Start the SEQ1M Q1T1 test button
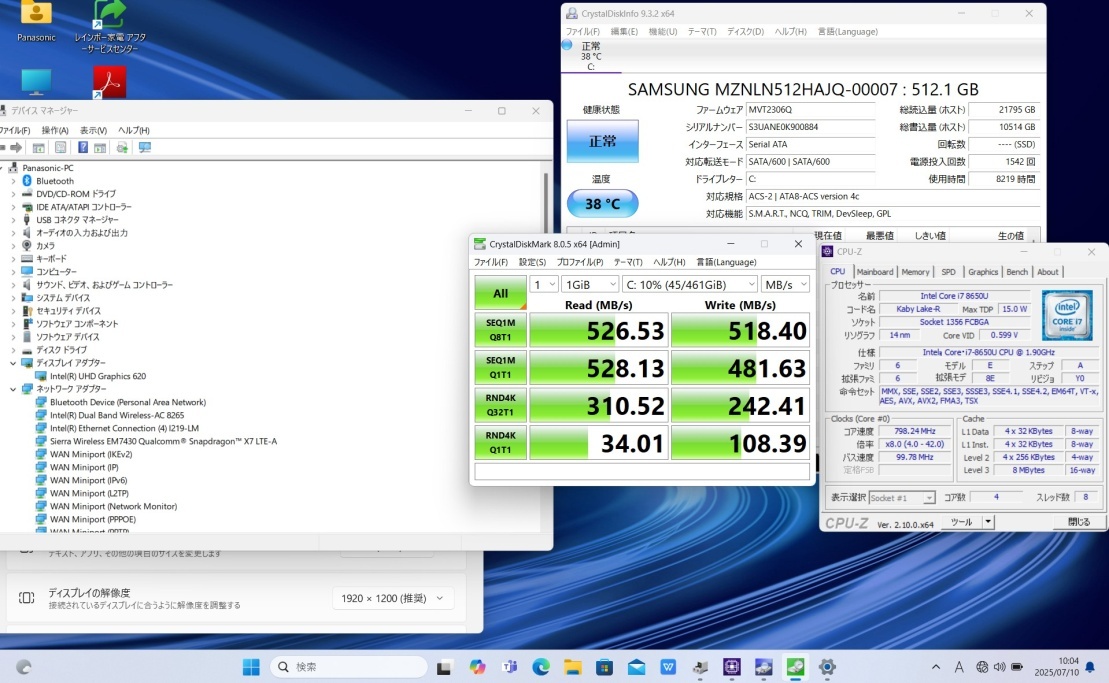The image size is (1109, 683). 500,368
